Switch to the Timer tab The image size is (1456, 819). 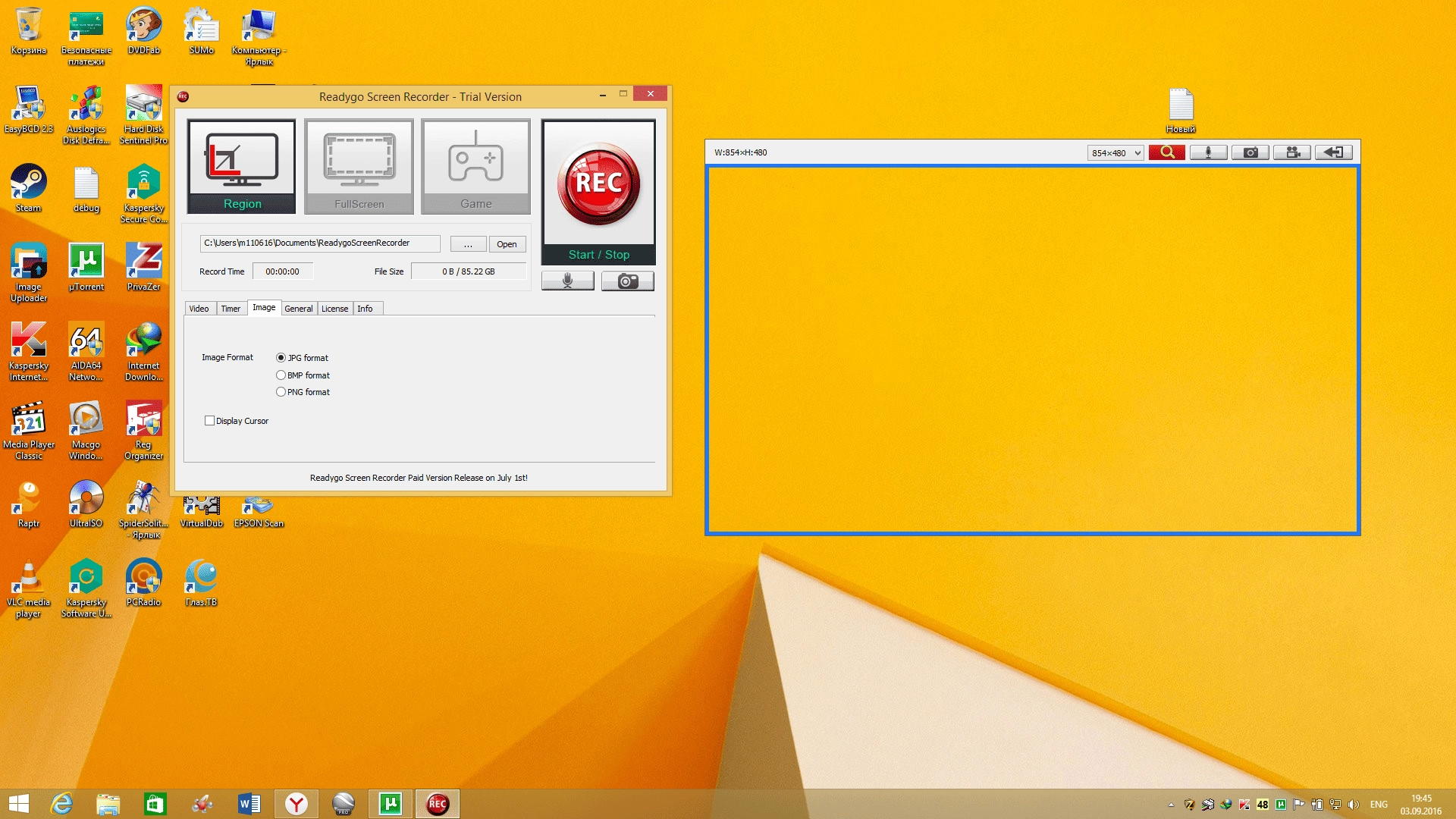231,309
